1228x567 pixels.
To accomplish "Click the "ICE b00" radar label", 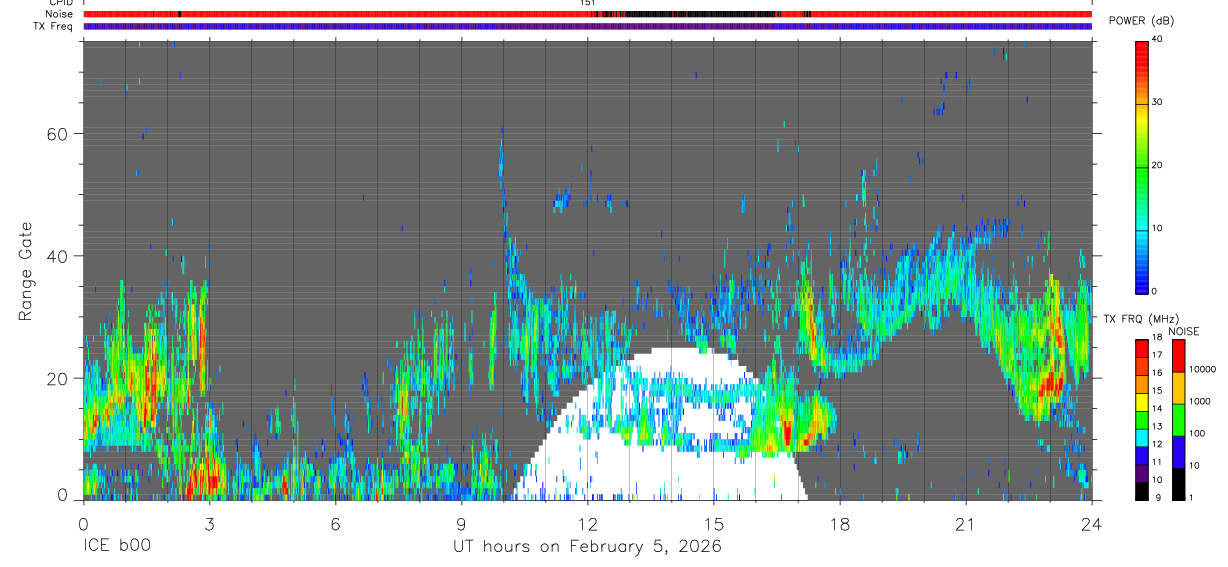I will click(115, 547).
